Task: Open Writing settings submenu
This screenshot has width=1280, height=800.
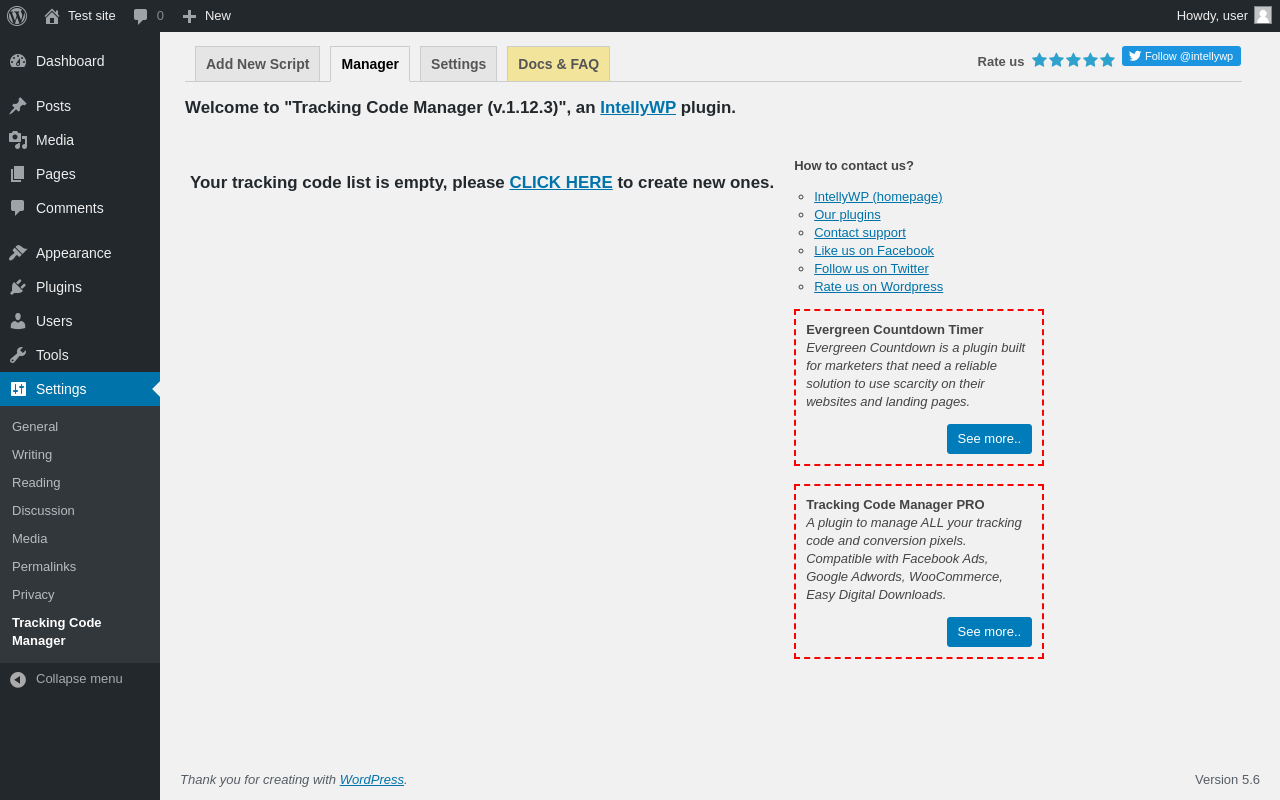Action: coord(32,455)
